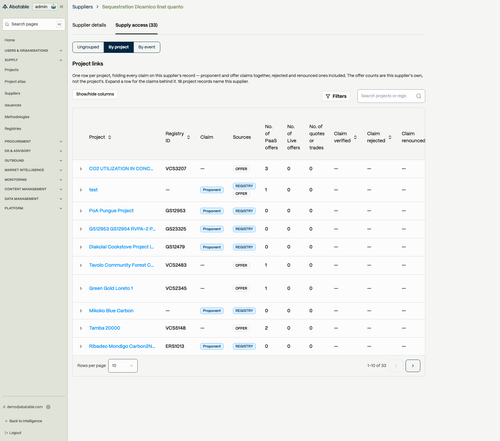
Task: Go to the next page arrow
Action: [x=413, y=366]
